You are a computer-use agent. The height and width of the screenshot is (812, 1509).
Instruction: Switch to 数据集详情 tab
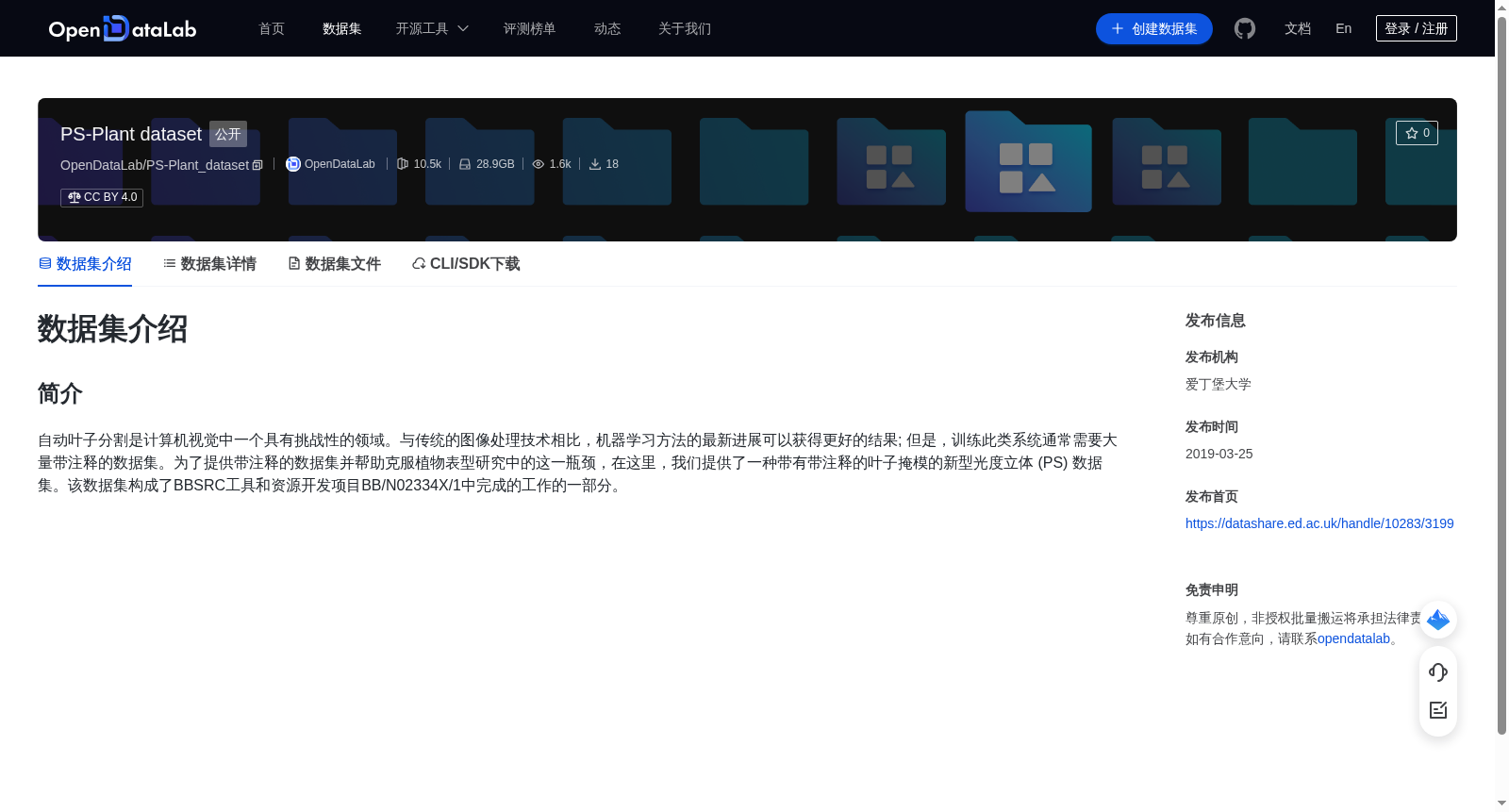(209, 264)
